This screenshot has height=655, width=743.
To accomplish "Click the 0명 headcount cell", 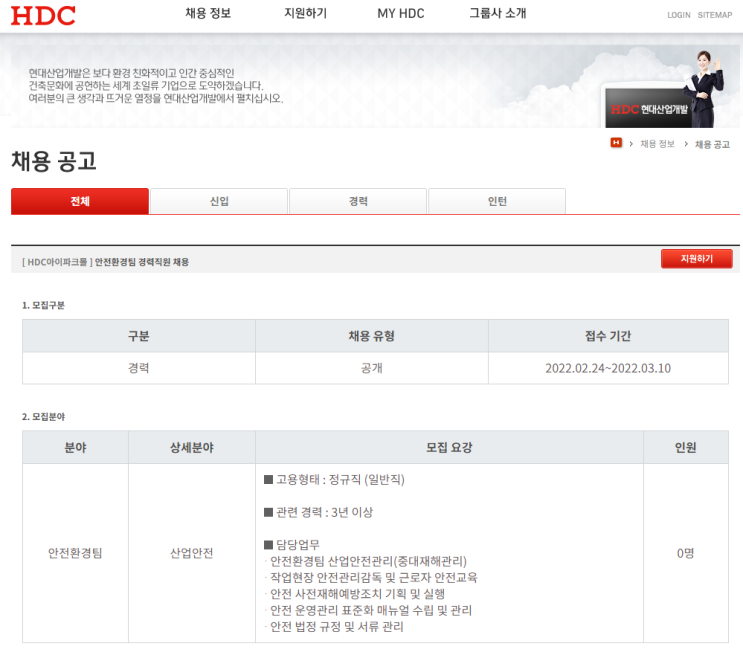I will click(x=686, y=553).
